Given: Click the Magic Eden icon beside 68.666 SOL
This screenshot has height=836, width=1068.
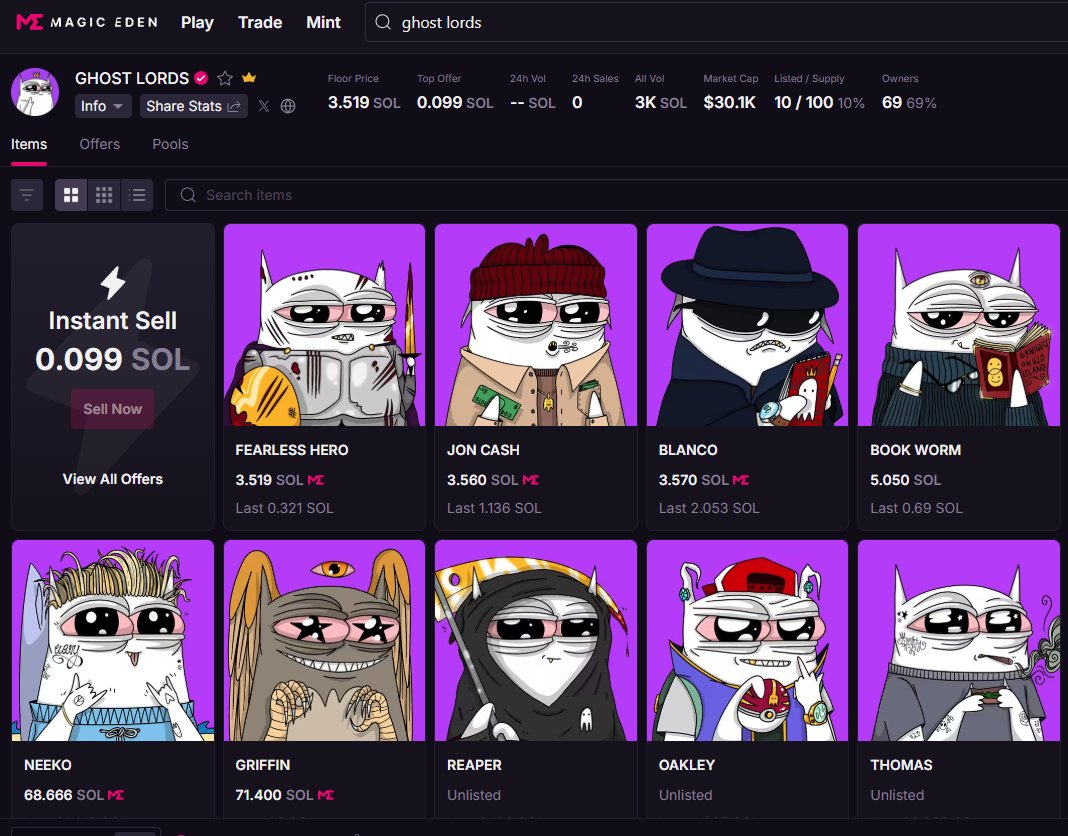Looking at the screenshot, I should pos(116,794).
